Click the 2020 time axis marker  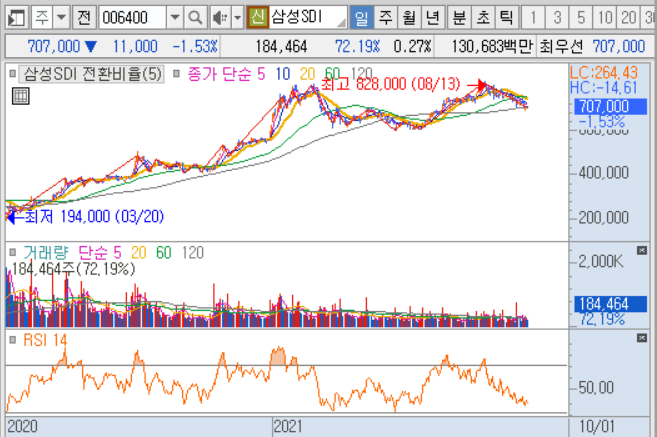click(23, 427)
